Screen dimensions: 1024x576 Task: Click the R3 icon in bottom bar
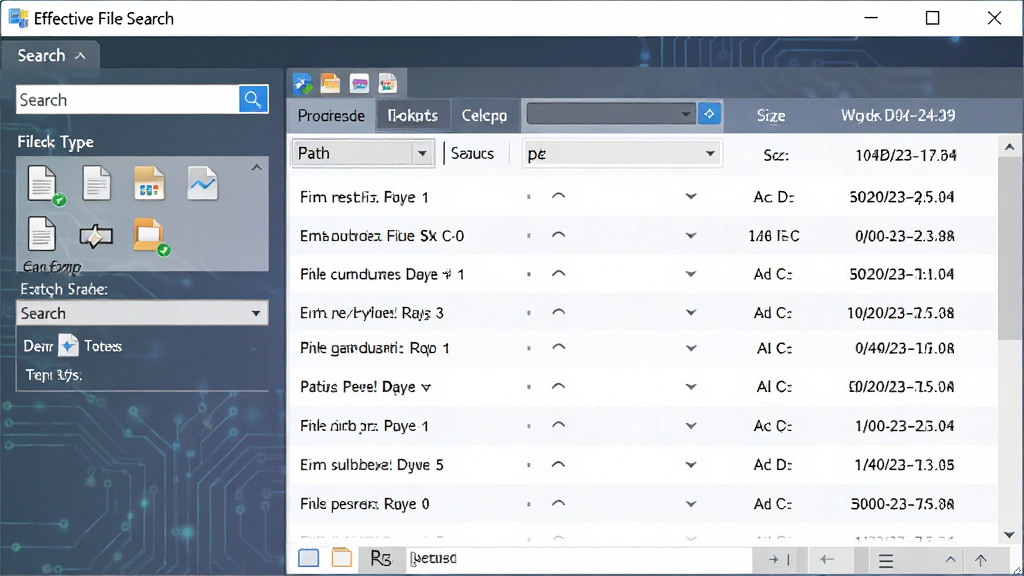point(380,559)
